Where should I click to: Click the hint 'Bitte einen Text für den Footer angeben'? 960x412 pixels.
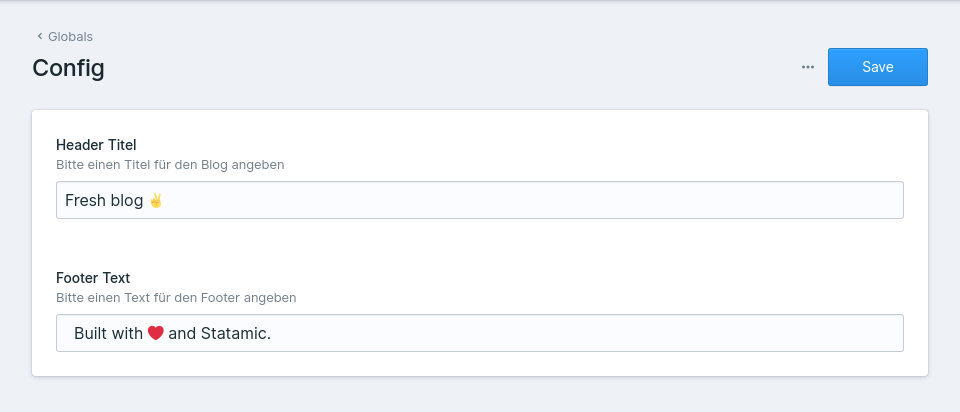(x=176, y=298)
